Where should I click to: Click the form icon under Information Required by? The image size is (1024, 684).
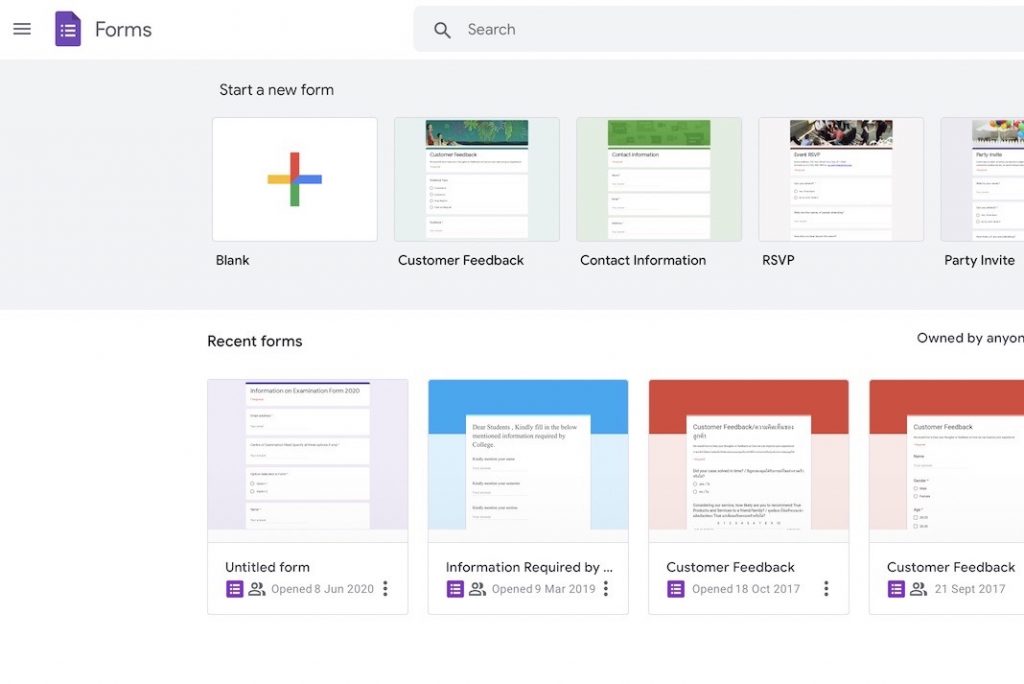point(455,589)
